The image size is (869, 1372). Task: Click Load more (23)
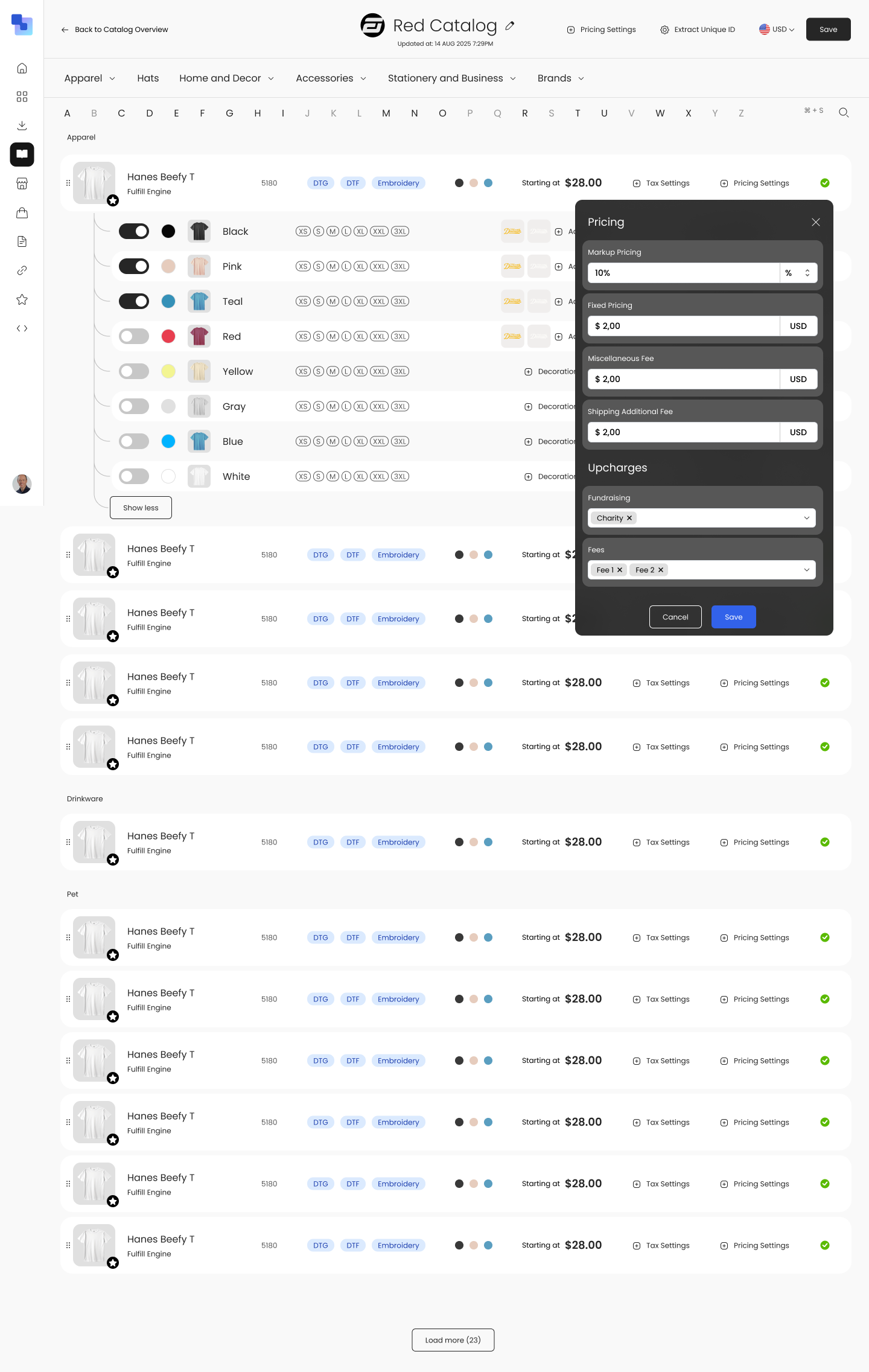tap(453, 1340)
